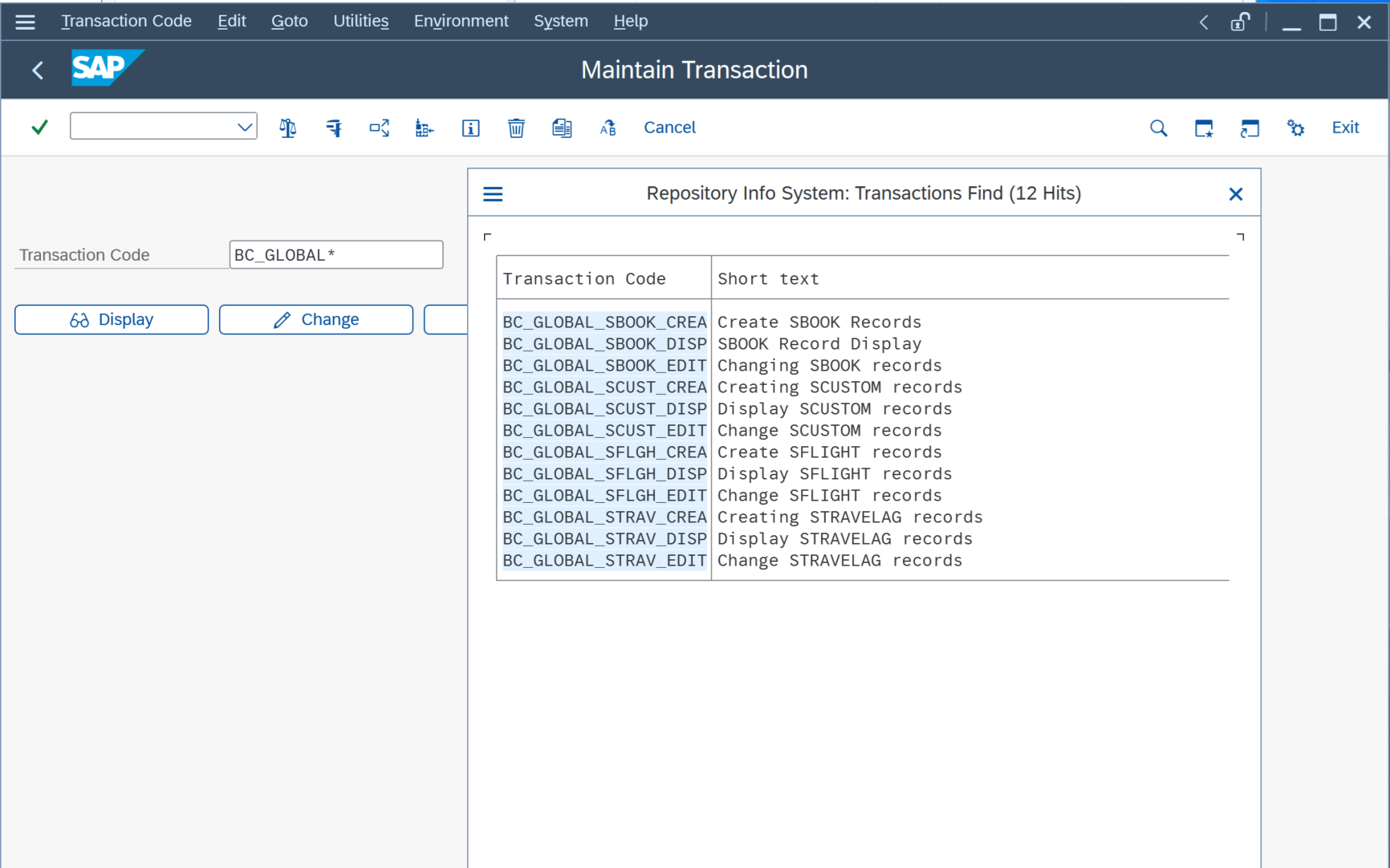Click the Cancel button in toolbar
The width and height of the screenshot is (1390, 868).
(x=669, y=128)
